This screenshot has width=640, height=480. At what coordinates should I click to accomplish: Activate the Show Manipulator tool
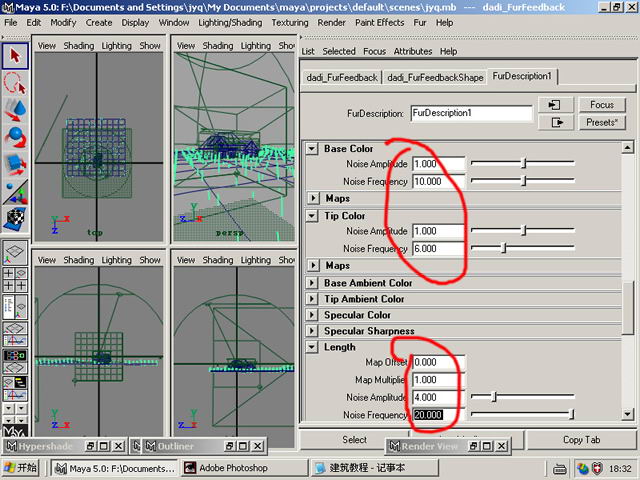[x=16, y=192]
